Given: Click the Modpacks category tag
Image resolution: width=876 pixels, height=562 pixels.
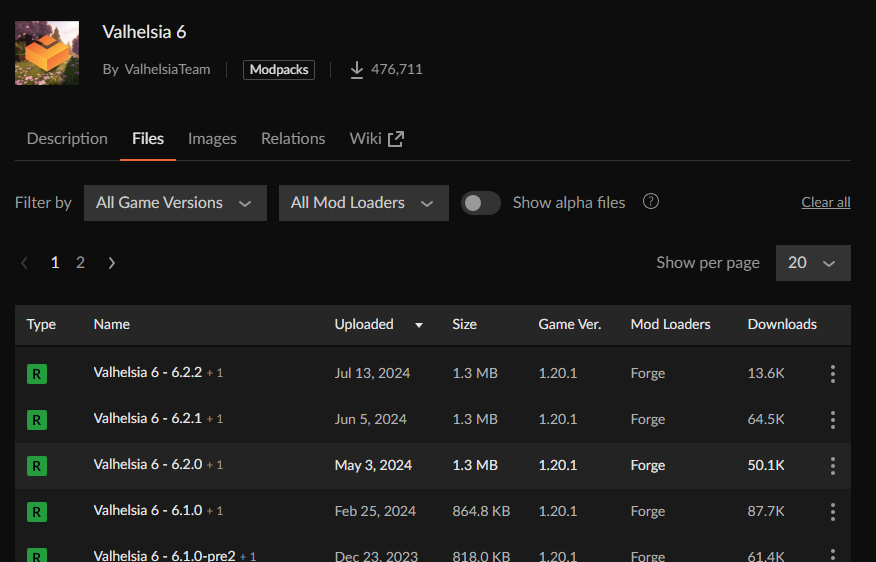Looking at the screenshot, I should [279, 70].
